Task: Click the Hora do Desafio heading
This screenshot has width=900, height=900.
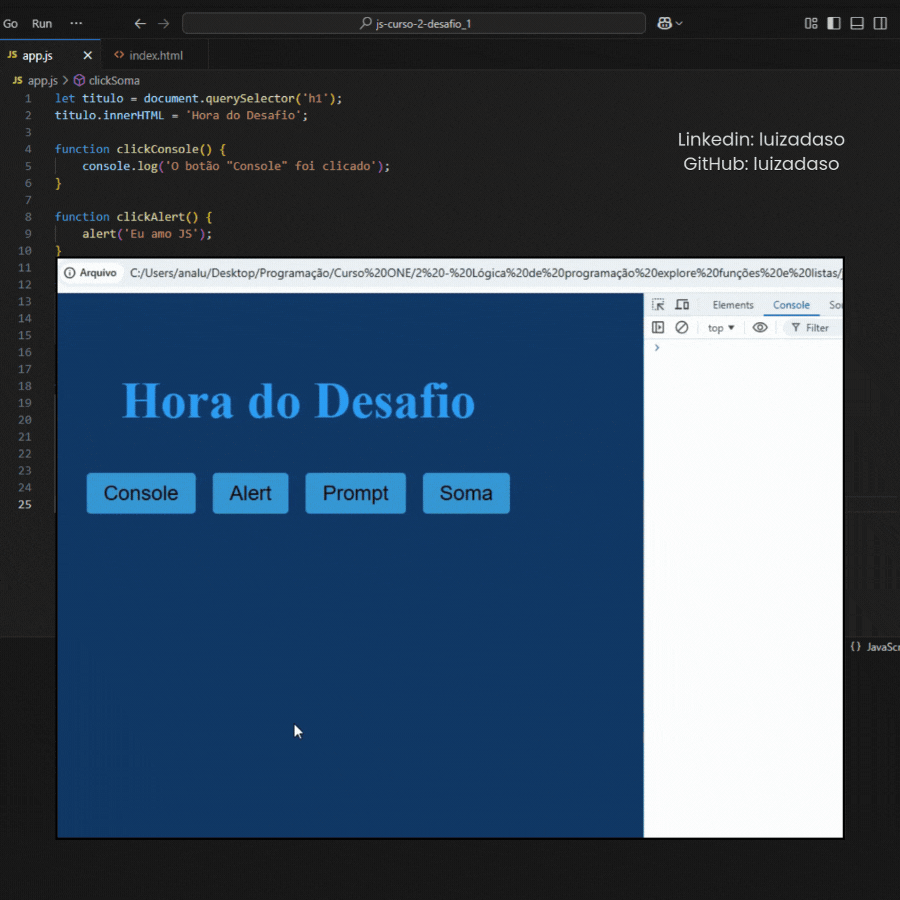Action: [x=298, y=401]
